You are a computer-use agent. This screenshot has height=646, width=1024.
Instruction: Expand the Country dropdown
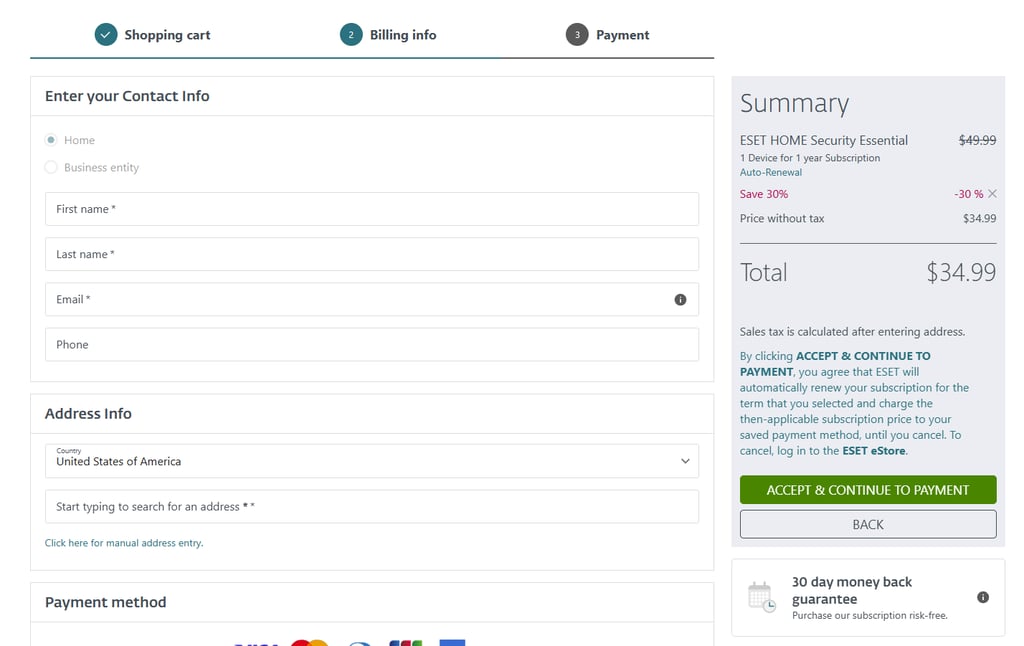coord(372,461)
